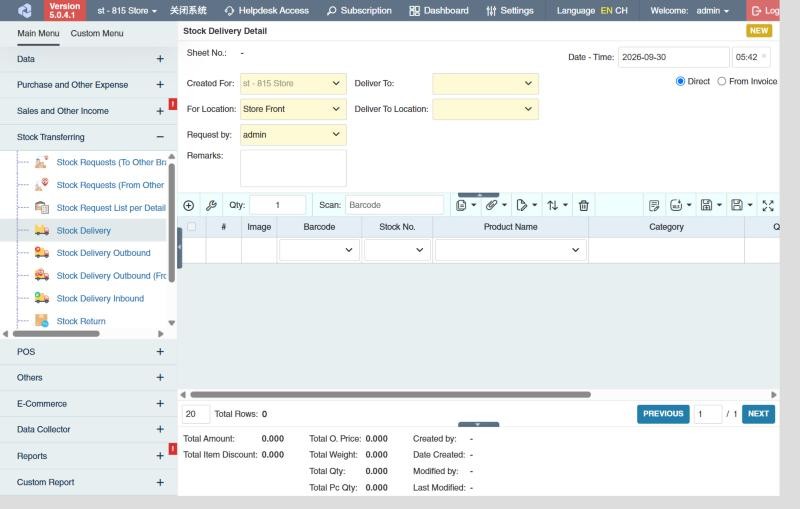Open the For Location dropdown

point(293,109)
